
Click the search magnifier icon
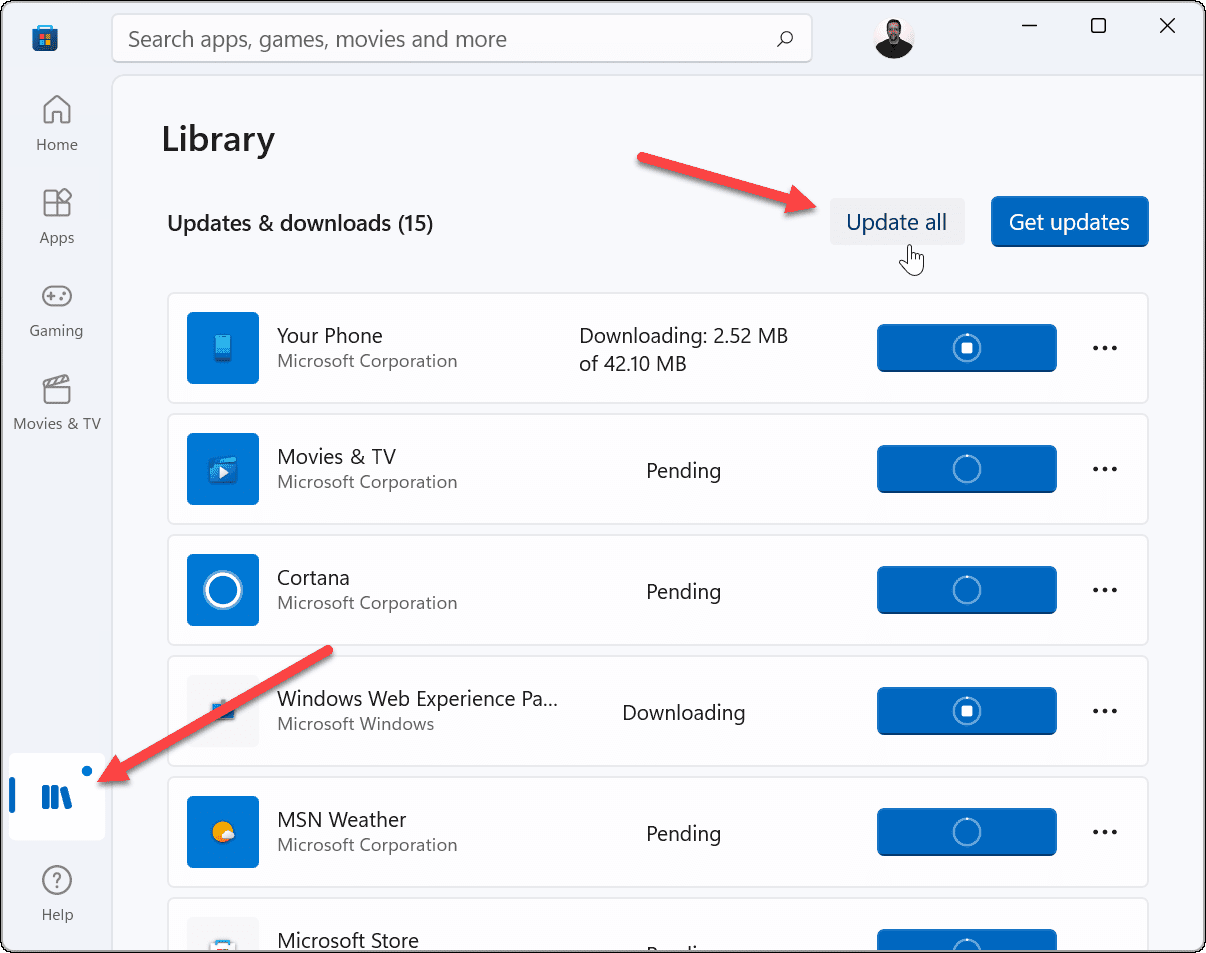786,38
